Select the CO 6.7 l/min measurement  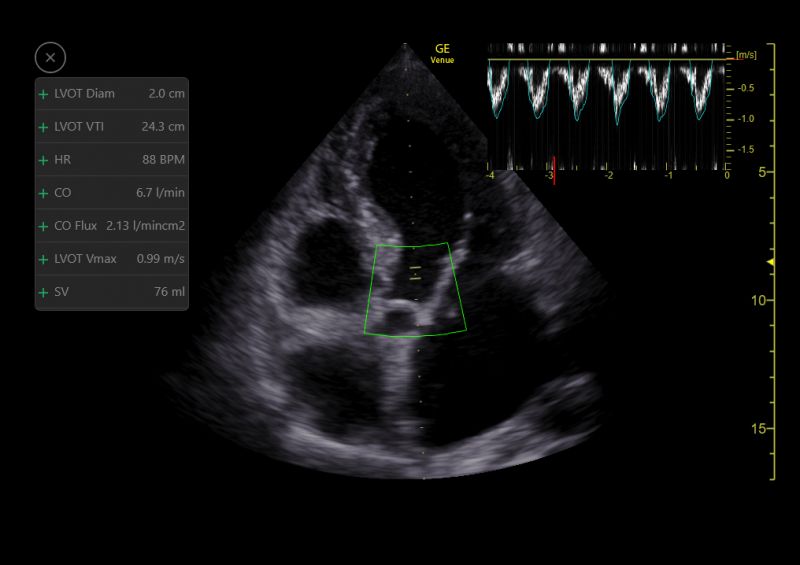coord(112,193)
